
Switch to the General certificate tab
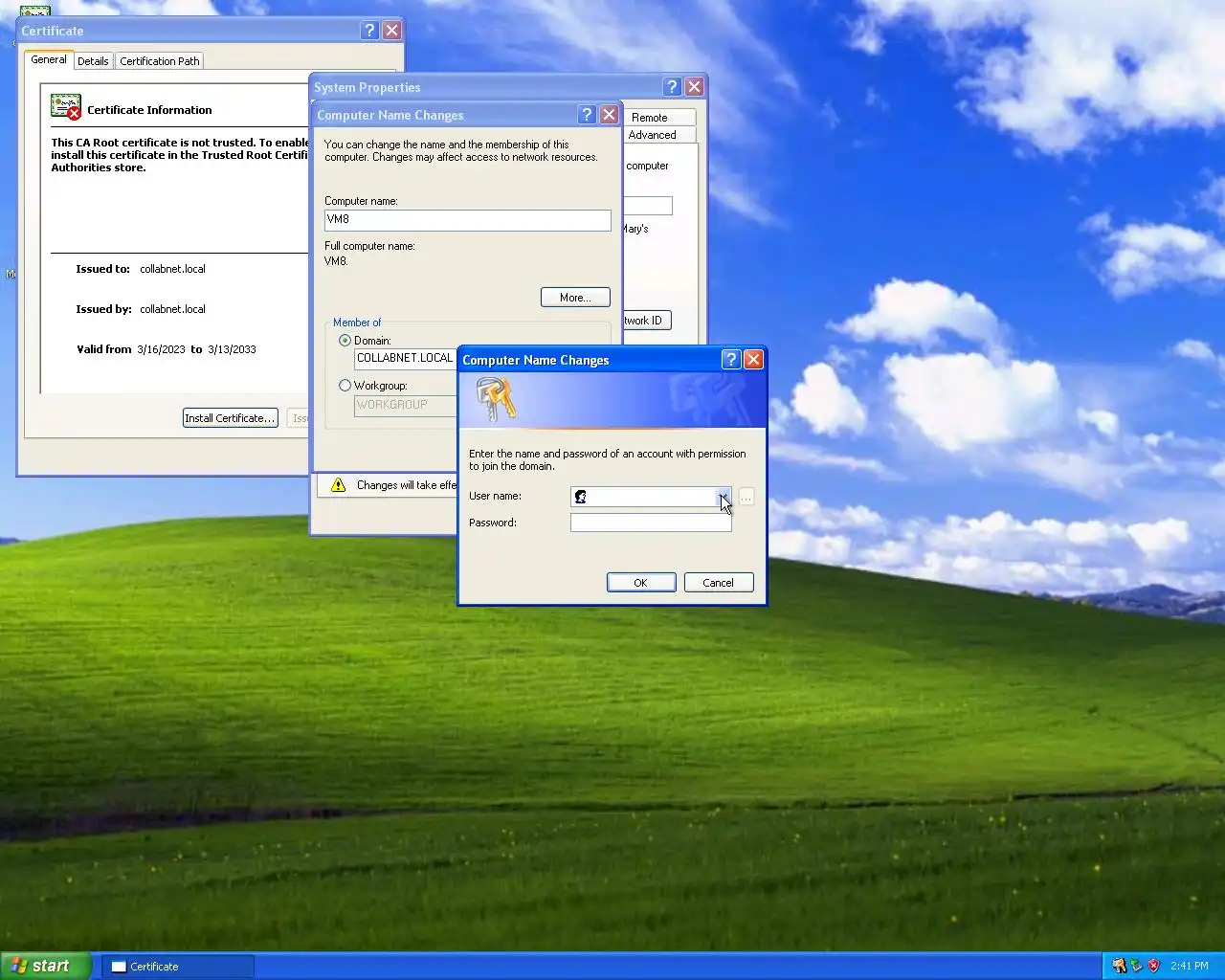[49, 59]
